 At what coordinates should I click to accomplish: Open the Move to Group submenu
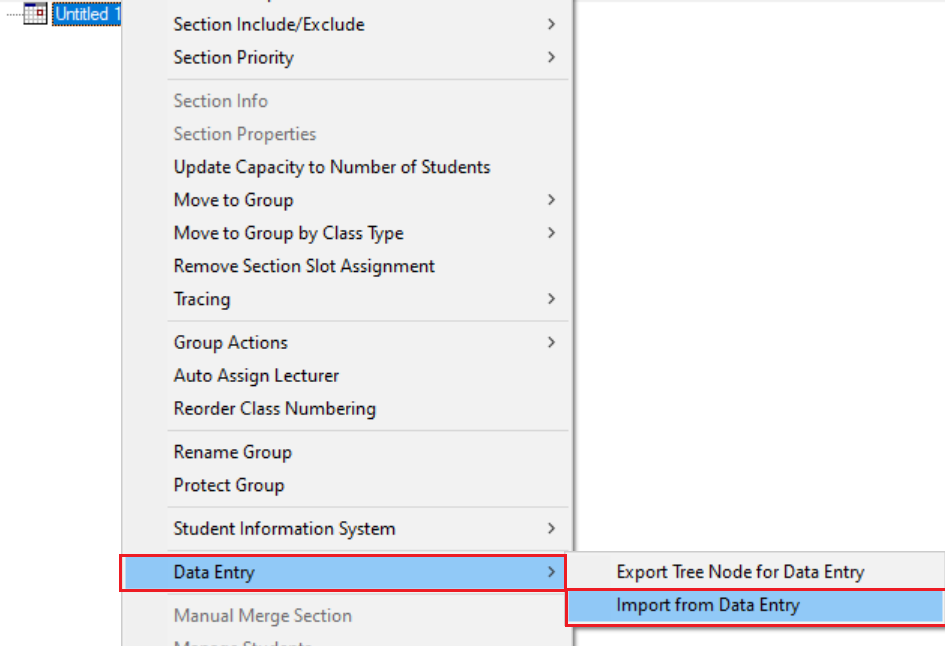pyautogui.click(x=233, y=200)
